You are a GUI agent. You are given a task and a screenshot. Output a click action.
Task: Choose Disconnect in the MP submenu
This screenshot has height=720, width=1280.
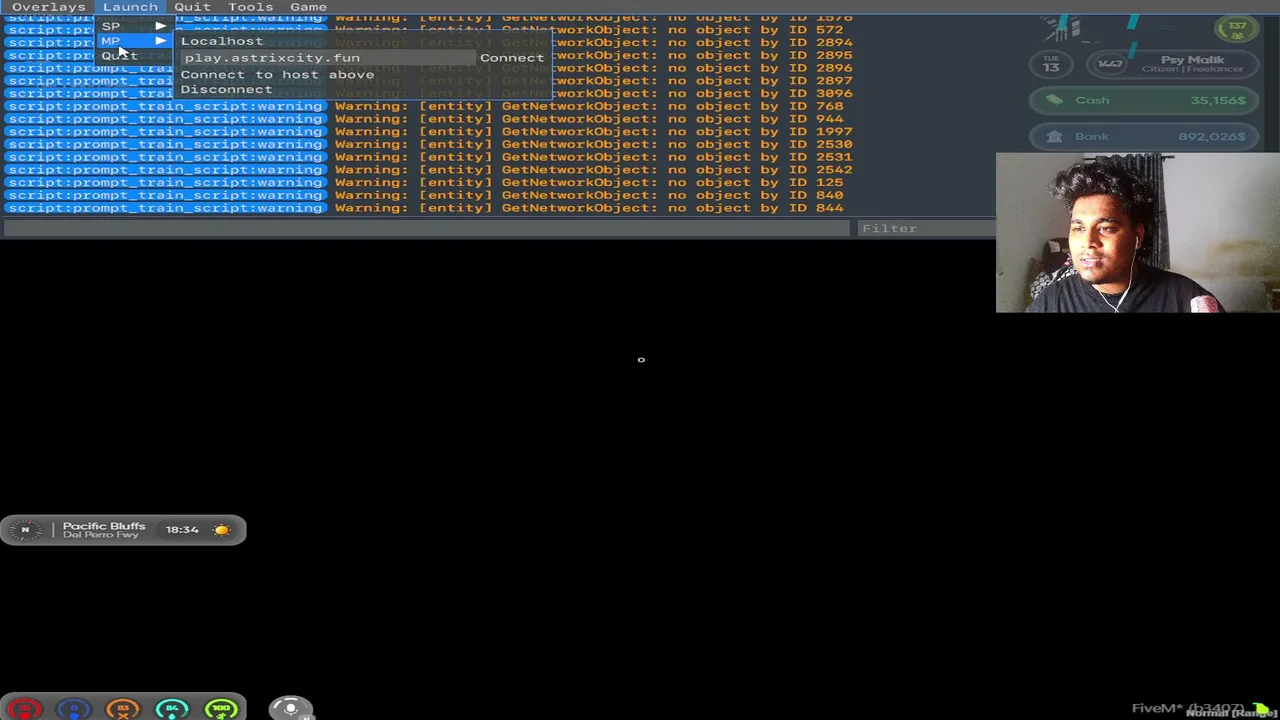tap(226, 89)
